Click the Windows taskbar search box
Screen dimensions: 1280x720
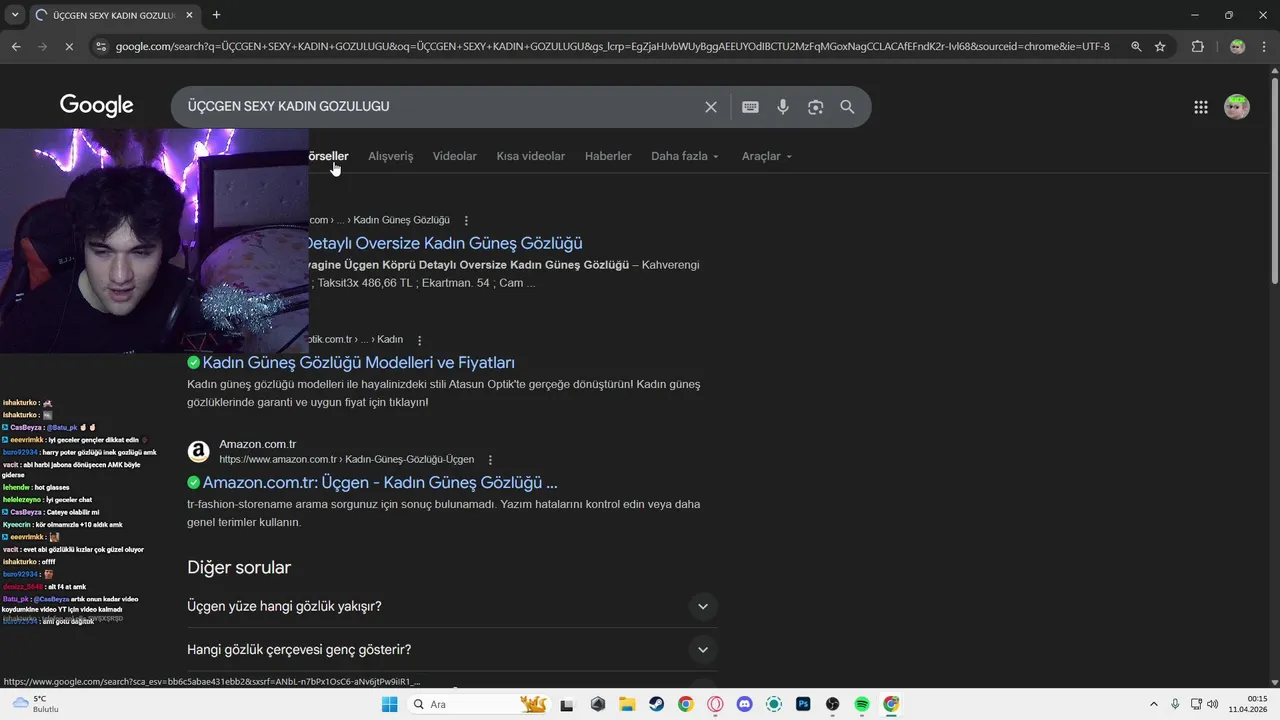[478, 704]
